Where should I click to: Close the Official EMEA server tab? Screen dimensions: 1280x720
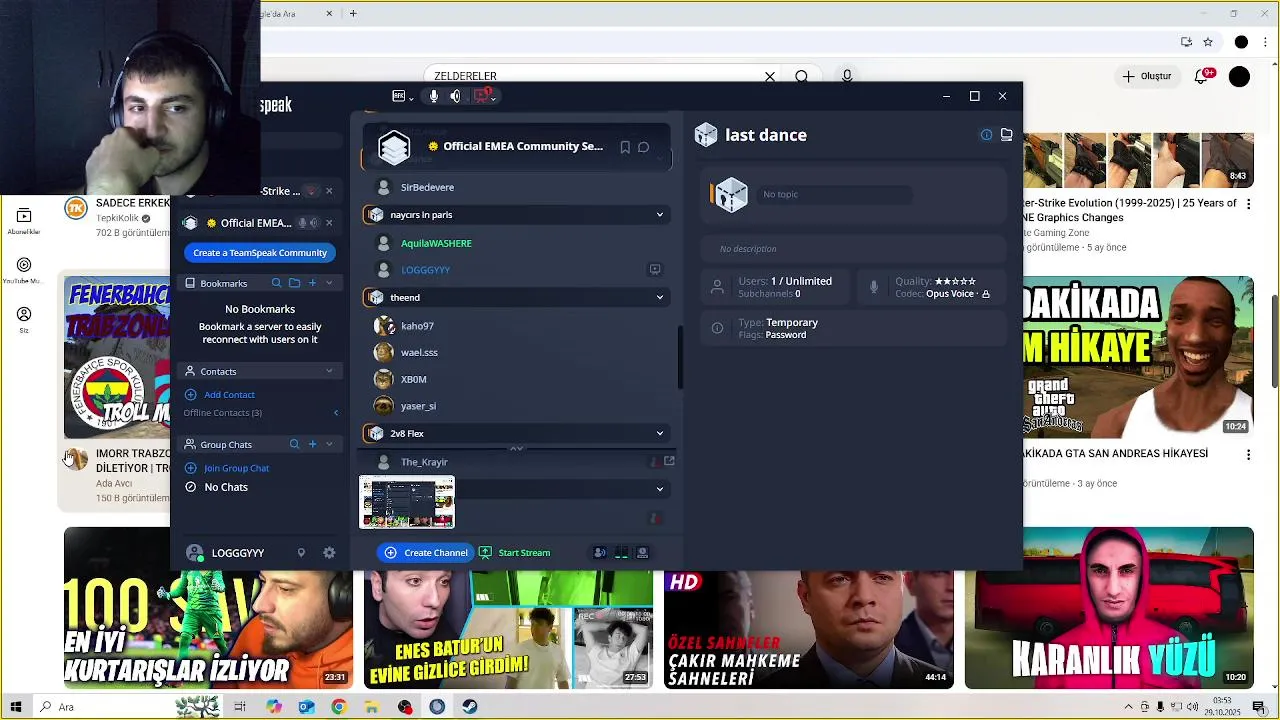click(329, 223)
